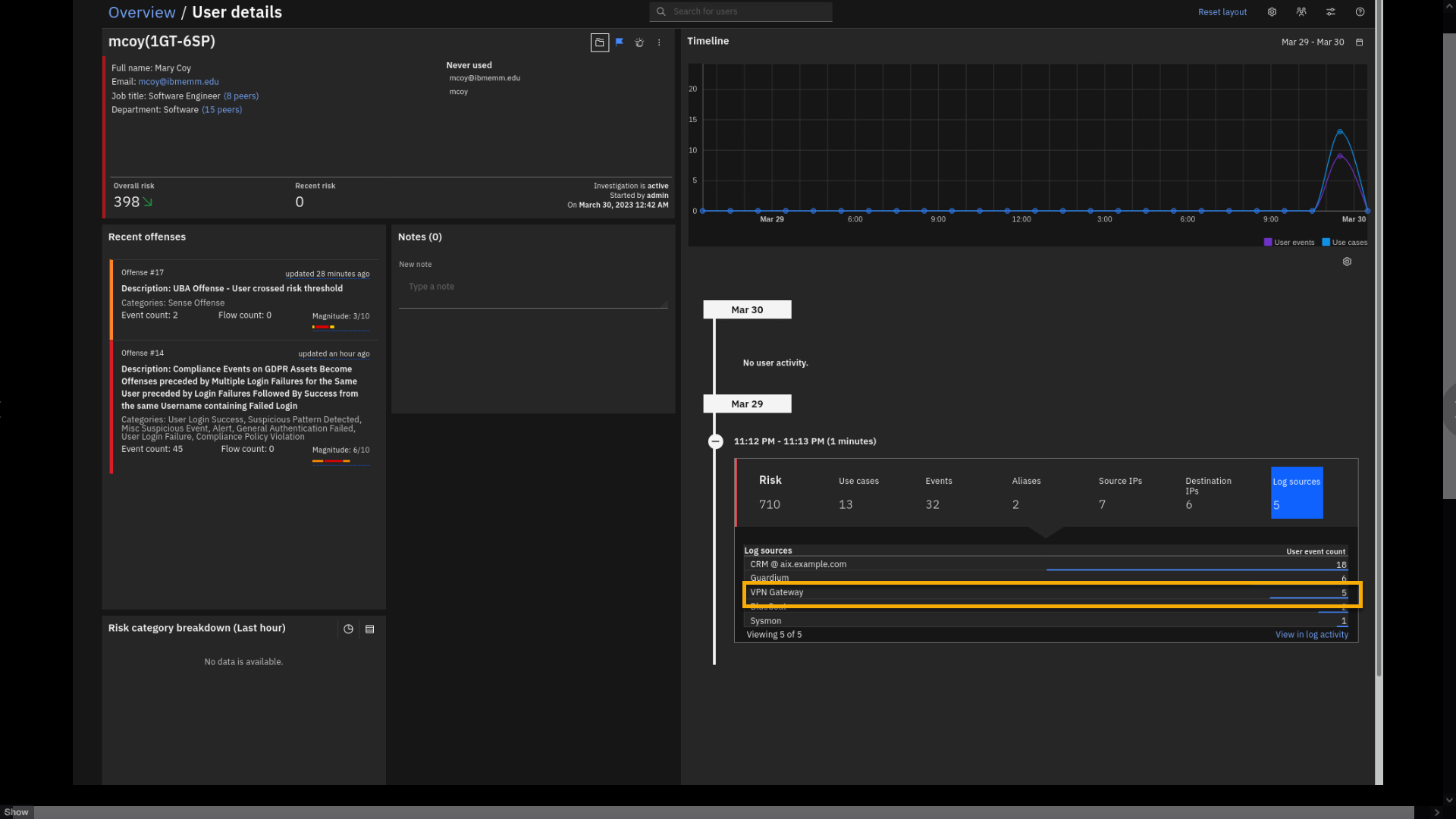Image resolution: width=1456 pixels, height=819 pixels.
Task: Click View in log activity link
Action: 1311,635
